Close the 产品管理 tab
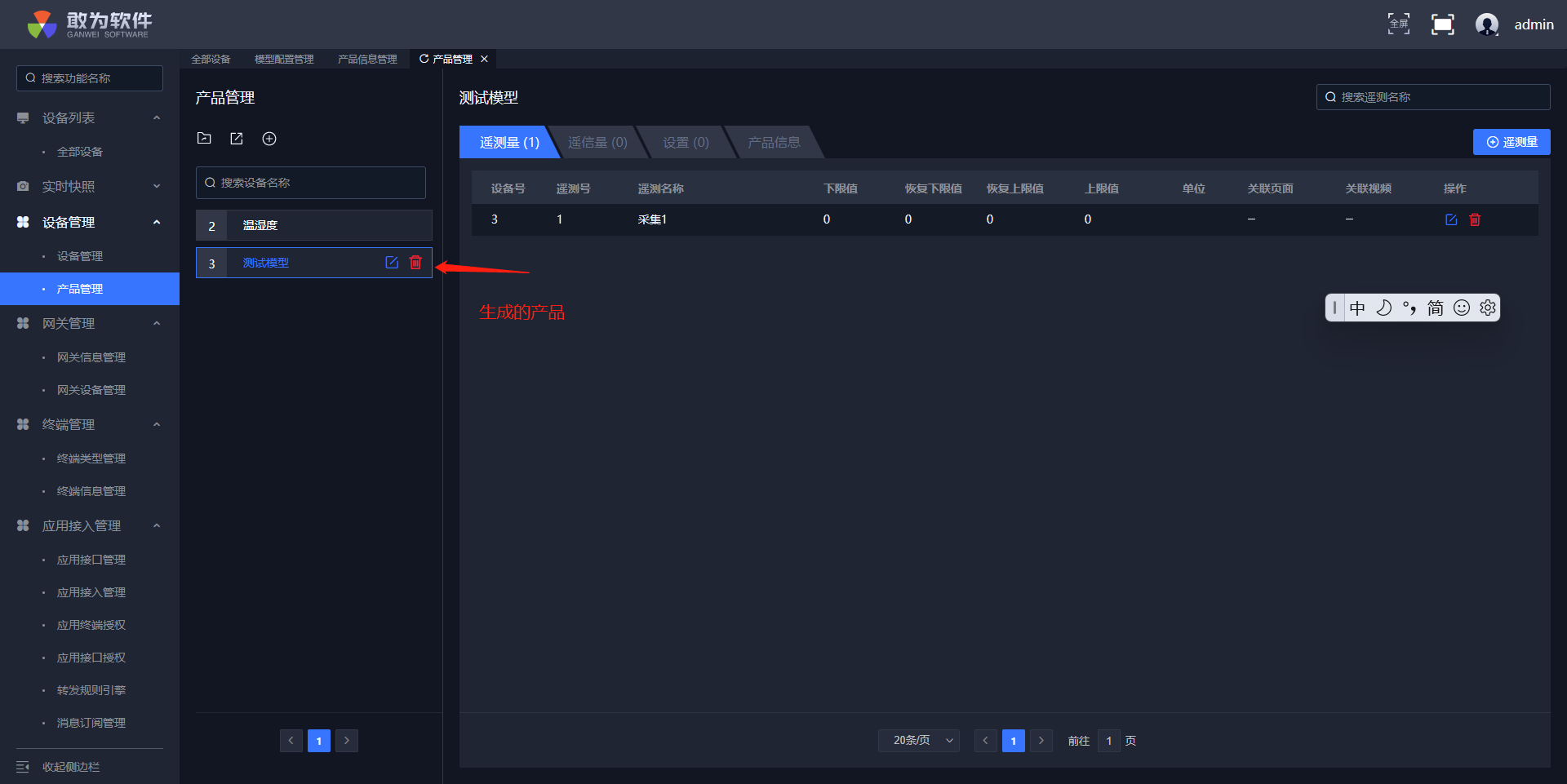Image resolution: width=1567 pixels, height=784 pixels. 484,59
